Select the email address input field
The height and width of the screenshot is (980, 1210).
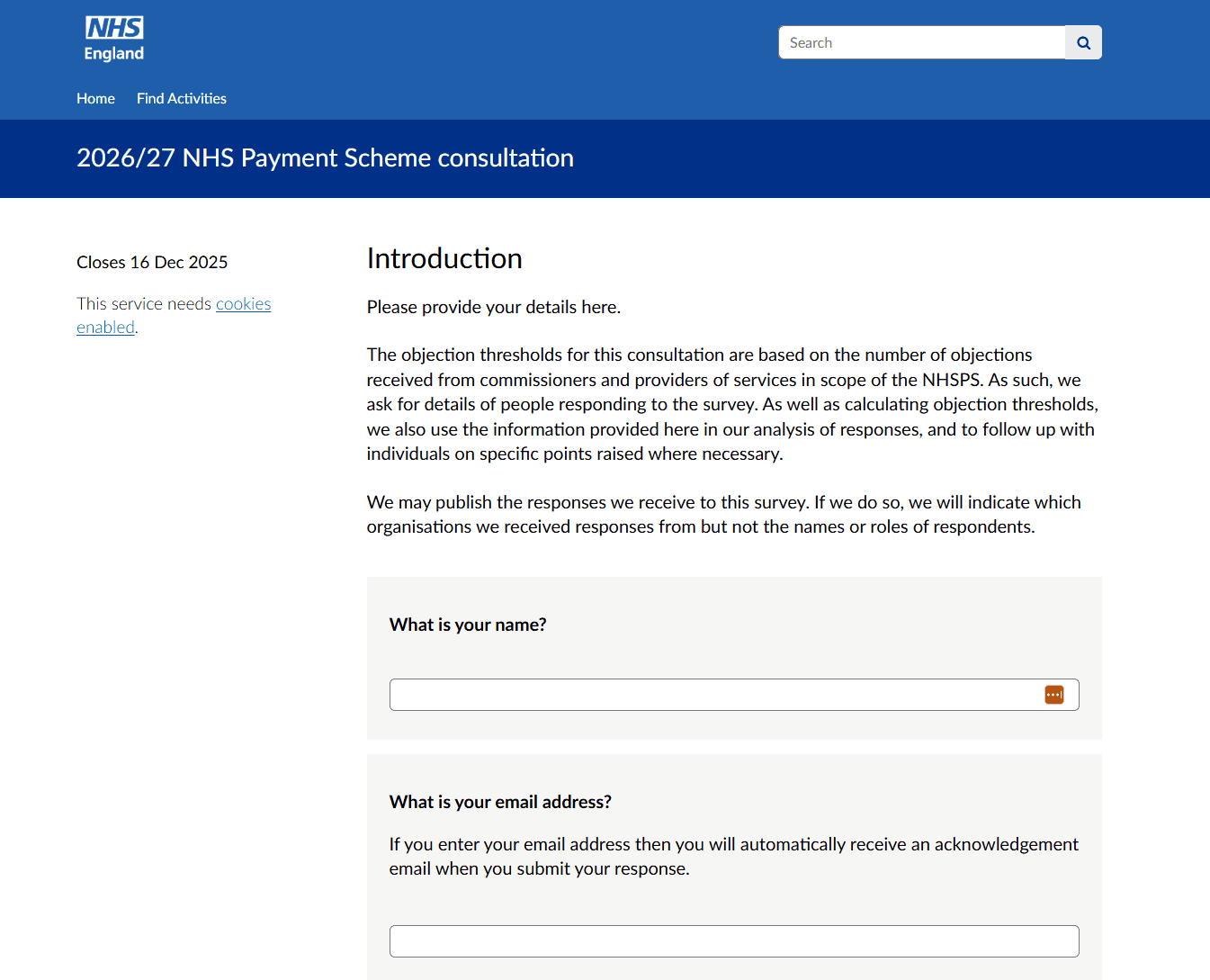click(733, 941)
